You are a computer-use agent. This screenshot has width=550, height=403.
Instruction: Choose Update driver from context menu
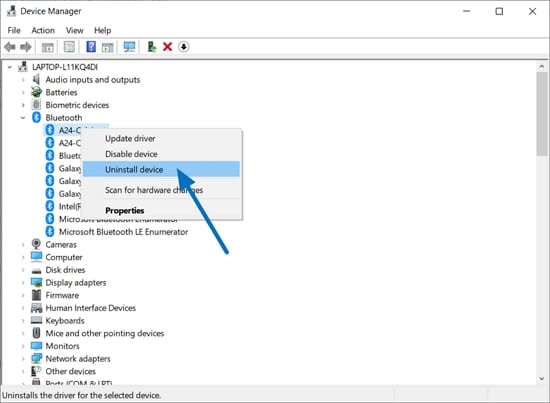click(x=162, y=139)
